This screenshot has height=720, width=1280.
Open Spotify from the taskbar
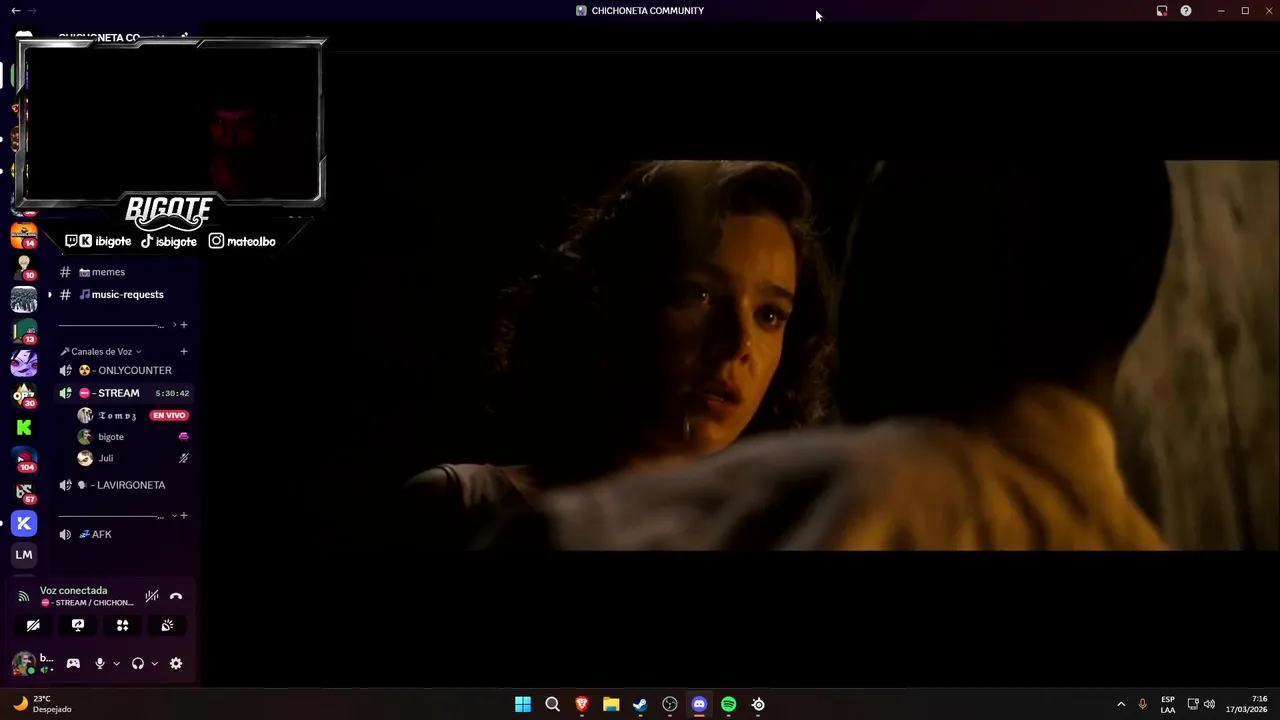tap(729, 704)
